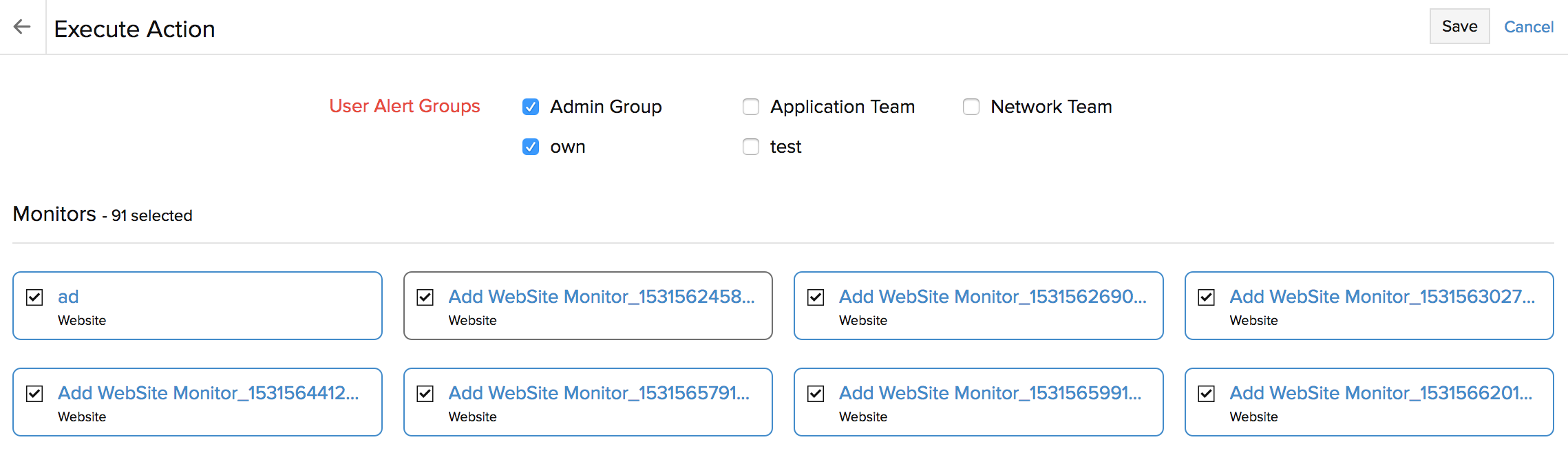Uncheck monitor 1531562458 checkbox

425,297
